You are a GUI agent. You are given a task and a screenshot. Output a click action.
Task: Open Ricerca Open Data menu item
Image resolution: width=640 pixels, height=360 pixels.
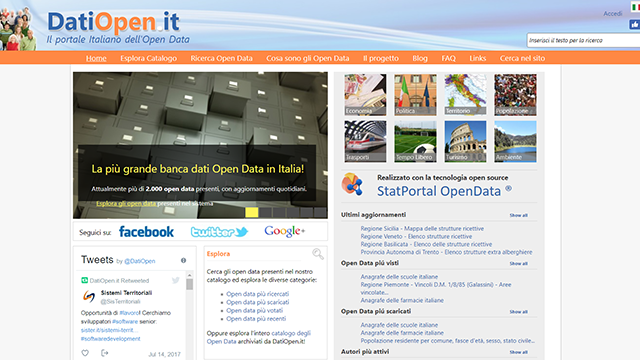click(x=222, y=58)
